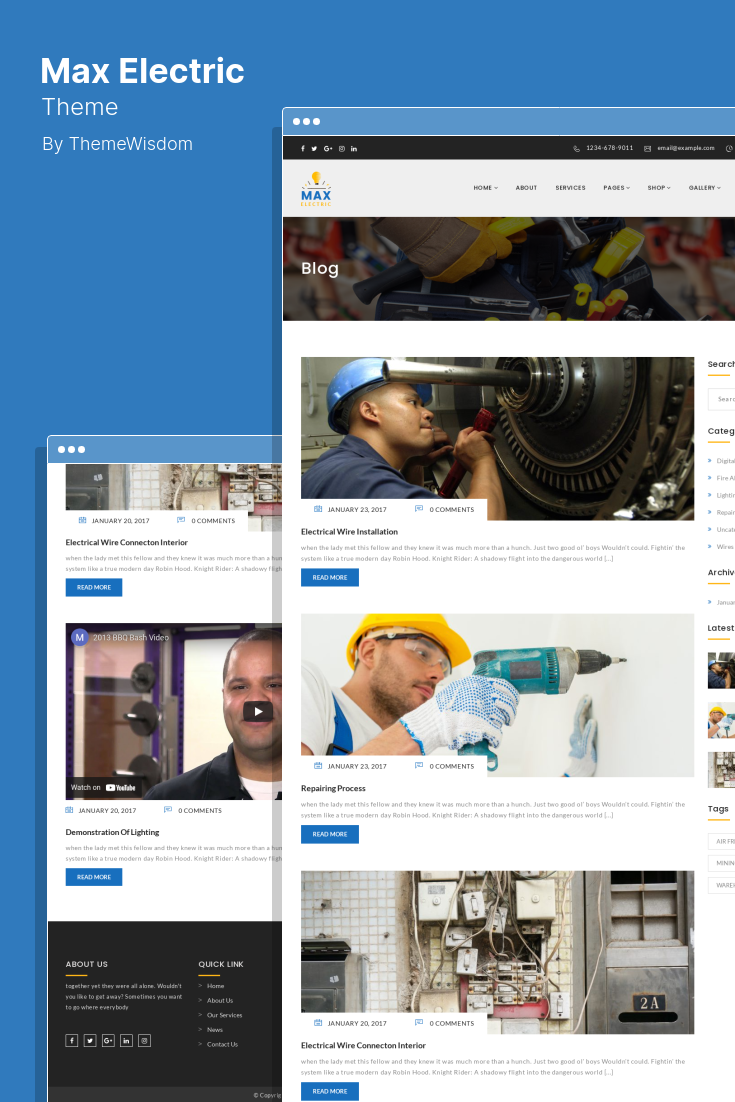Open the electrical meter box post image
Screen dimensions: 735x1102
click(497, 952)
